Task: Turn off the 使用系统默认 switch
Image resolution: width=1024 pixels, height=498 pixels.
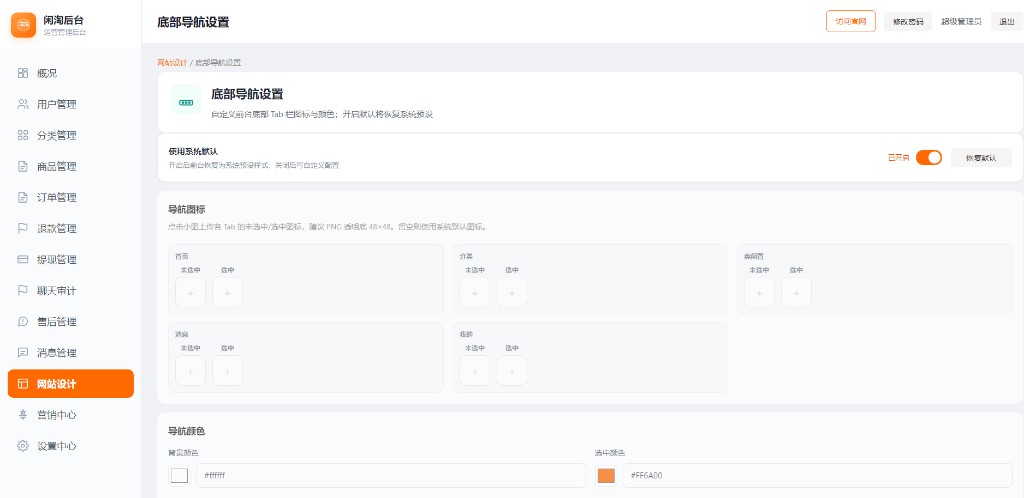Action: (x=929, y=157)
